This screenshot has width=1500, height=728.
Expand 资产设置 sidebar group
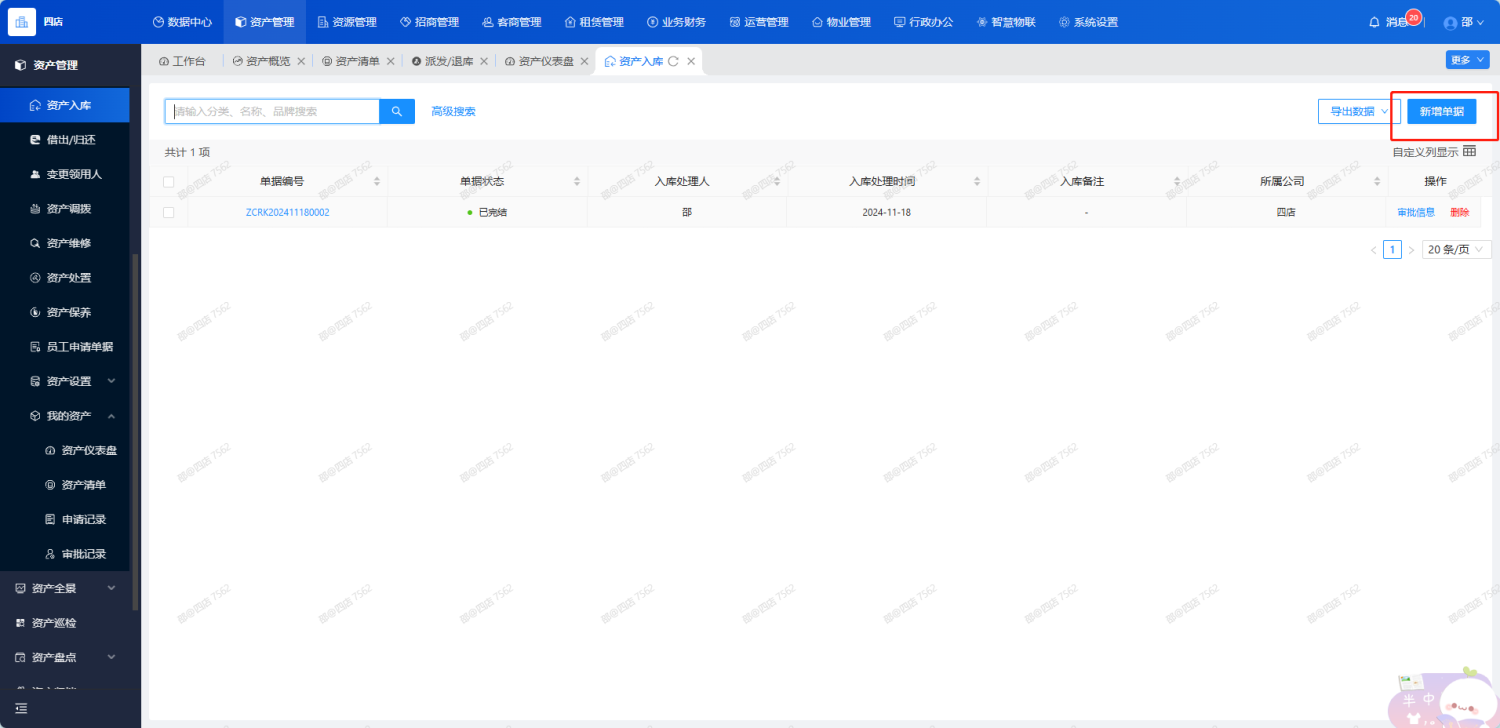click(x=65, y=381)
